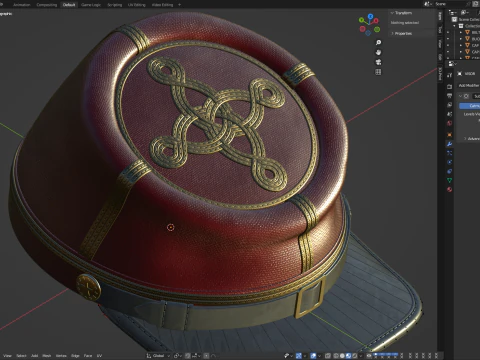480x360 pixels.
Task: Toggle X-ray display
Action: pos(328,356)
